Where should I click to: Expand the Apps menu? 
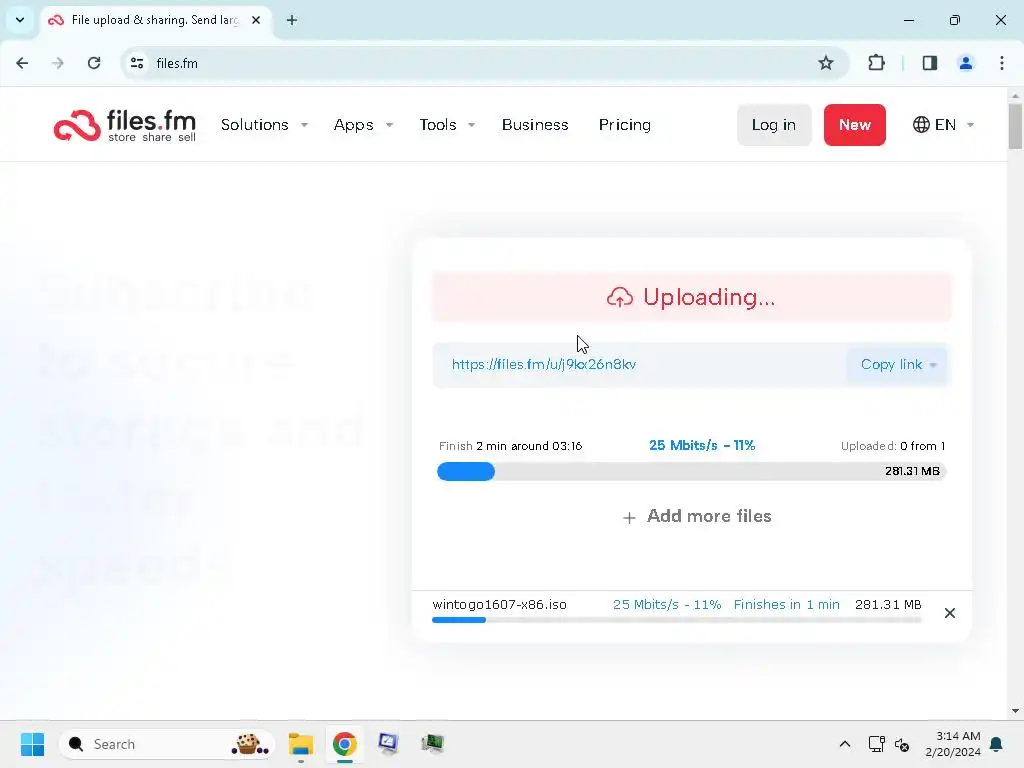pos(363,125)
